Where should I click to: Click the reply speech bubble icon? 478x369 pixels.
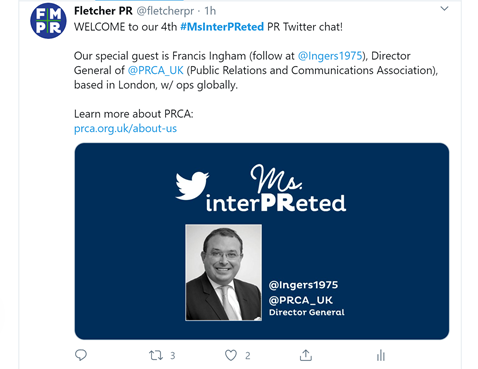[x=81, y=355]
